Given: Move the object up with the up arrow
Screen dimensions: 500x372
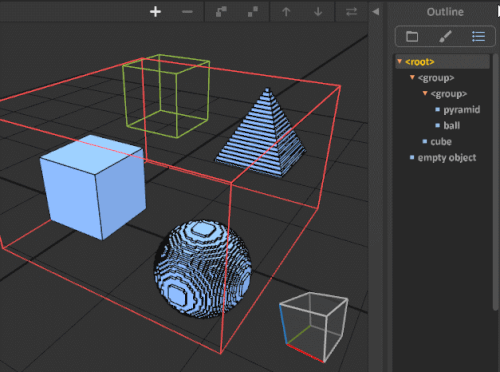Looking at the screenshot, I should [286, 12].
